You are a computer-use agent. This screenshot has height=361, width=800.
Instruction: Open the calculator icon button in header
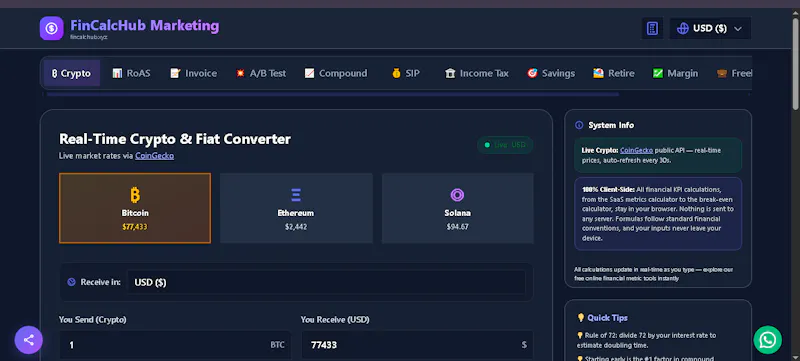pos(652,28)
